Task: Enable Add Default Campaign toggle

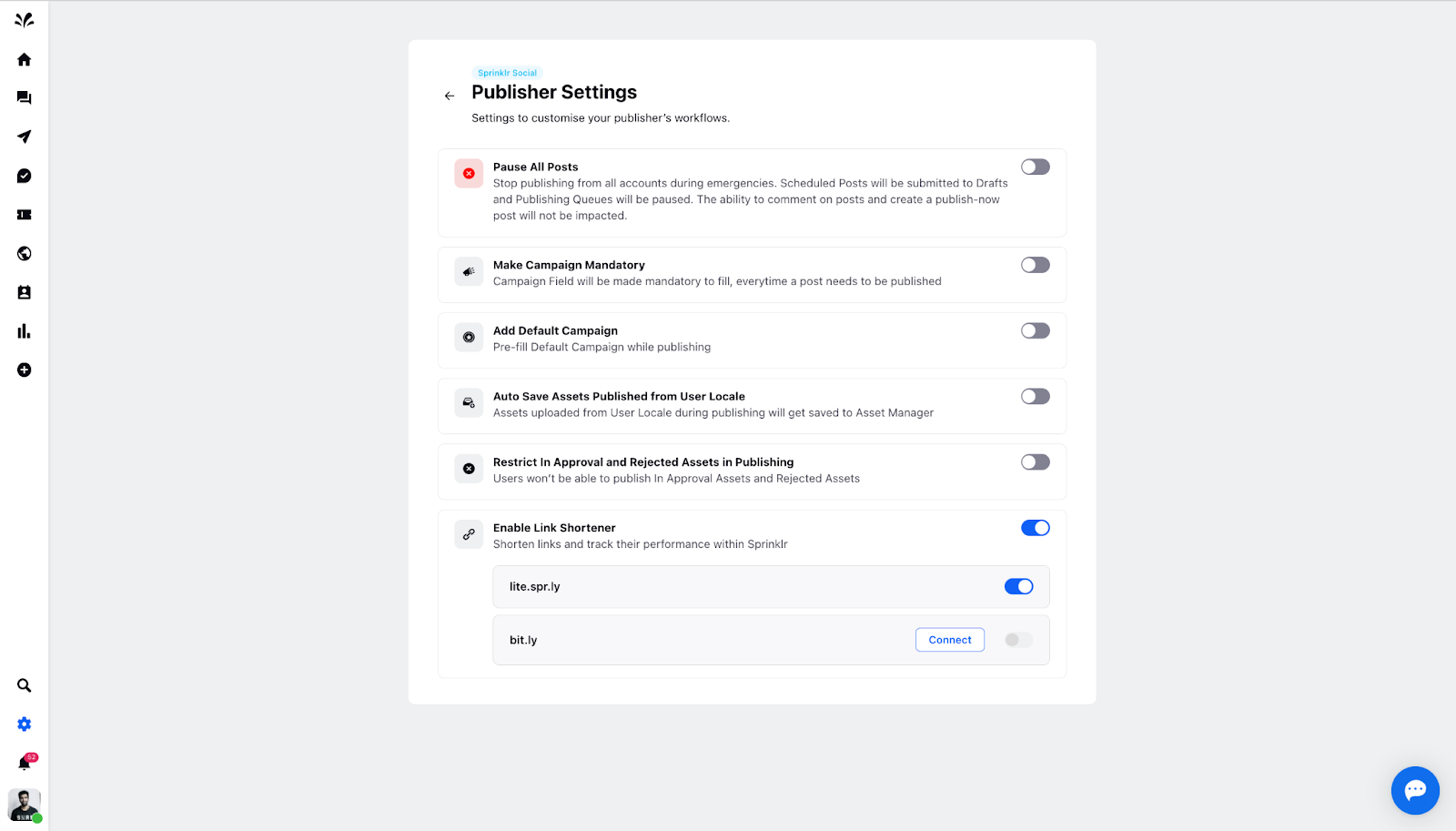Action: [1036, 330]
